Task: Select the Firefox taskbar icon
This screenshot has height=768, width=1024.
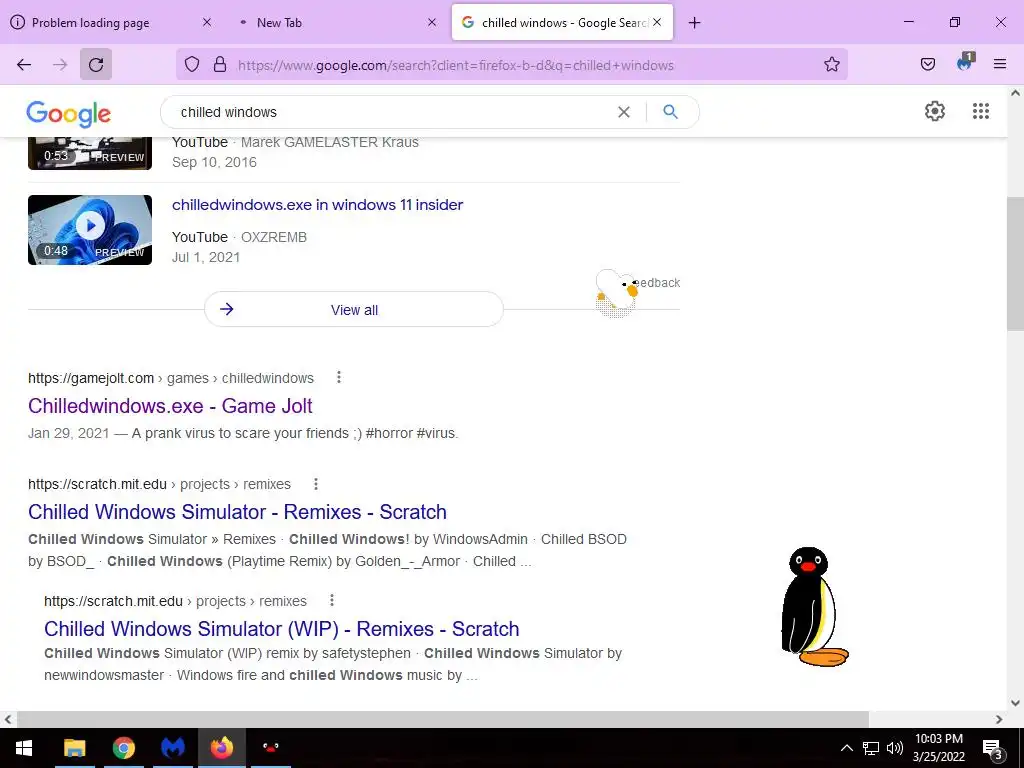Action: tap(222, 748)
